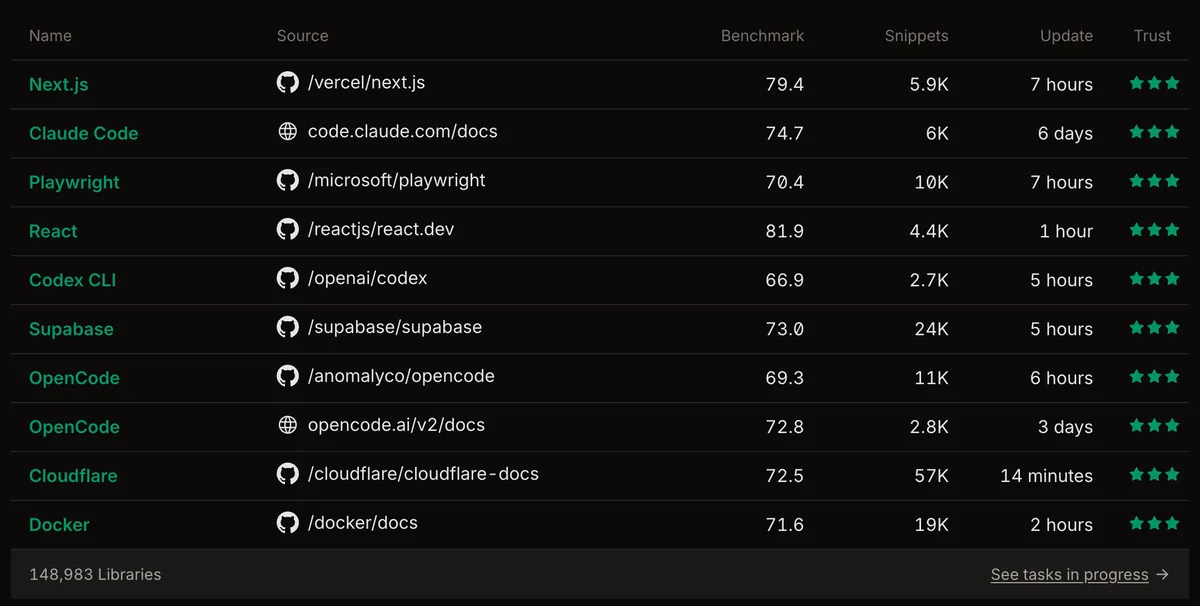The width and height of the screenshot is (1200, 606).
Task: Click the code.claude.com/docs source text
Action: 403,132
